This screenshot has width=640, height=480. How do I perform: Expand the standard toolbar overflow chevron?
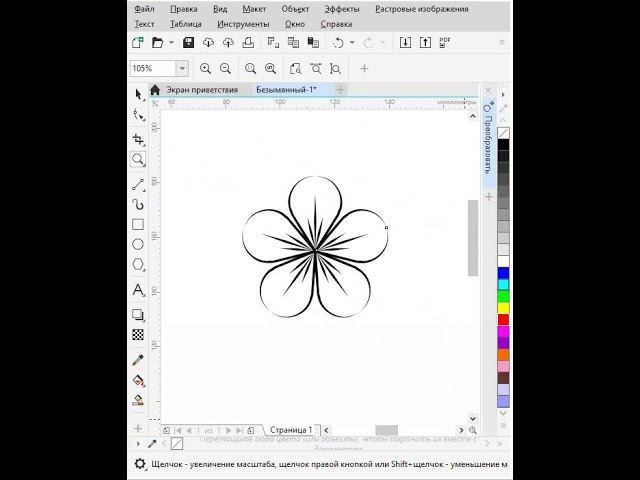502,42
